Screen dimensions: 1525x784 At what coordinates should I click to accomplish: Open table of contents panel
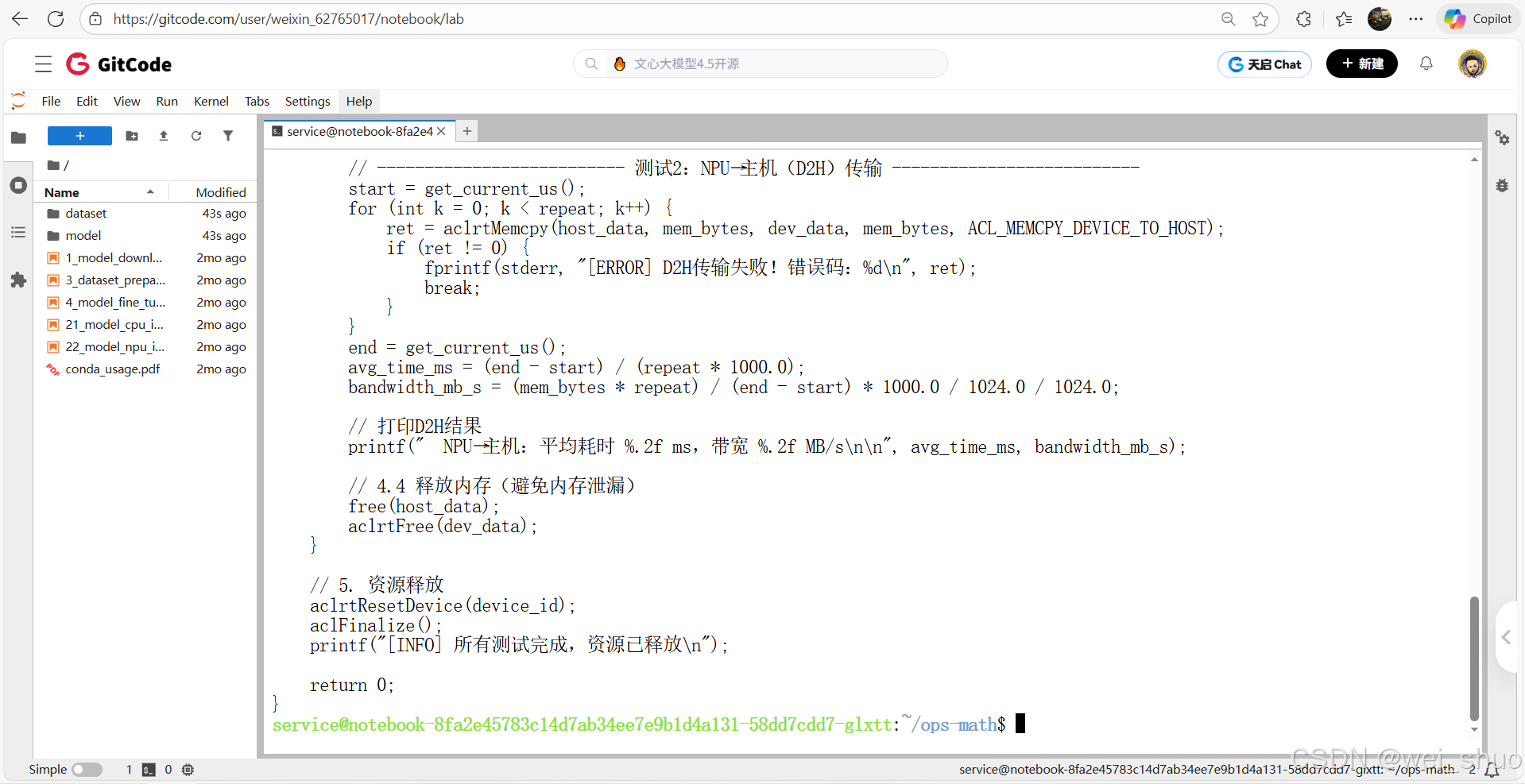[x=18, y=233]
